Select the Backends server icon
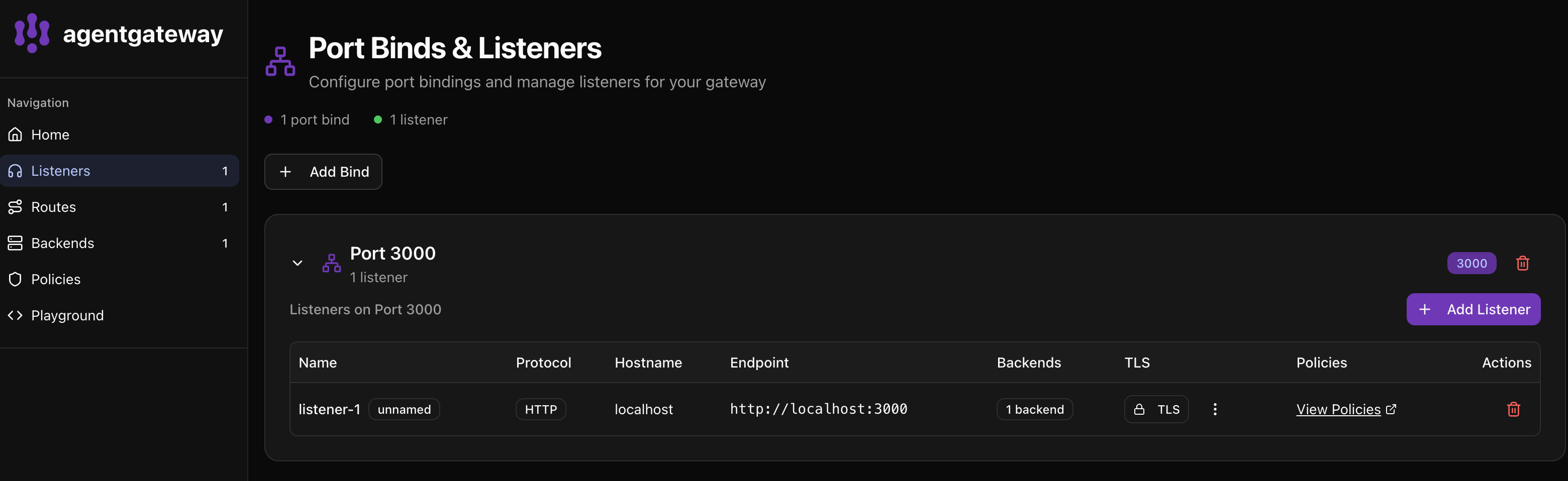Screen dimensions: 1568x481 tap(15, 243)
